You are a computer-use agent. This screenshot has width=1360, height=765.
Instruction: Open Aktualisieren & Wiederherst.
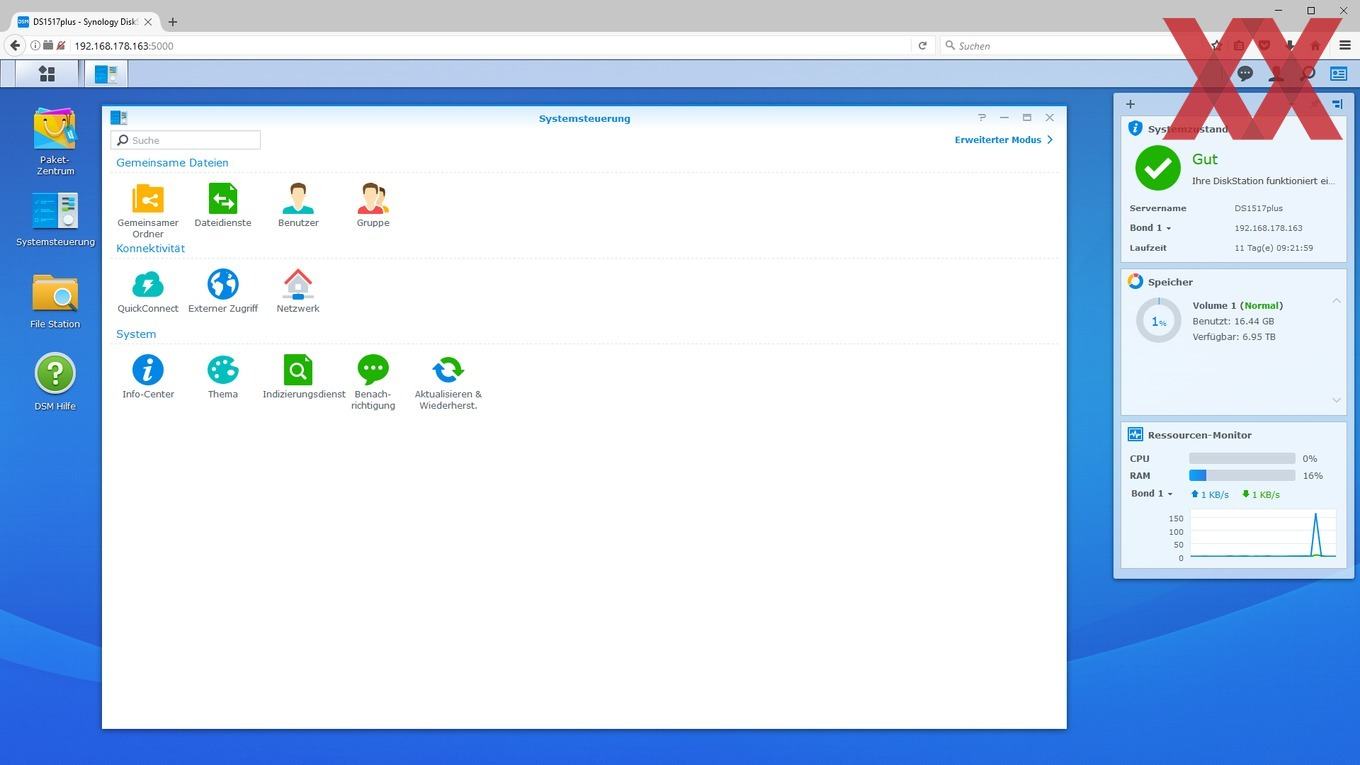[448, 382]
